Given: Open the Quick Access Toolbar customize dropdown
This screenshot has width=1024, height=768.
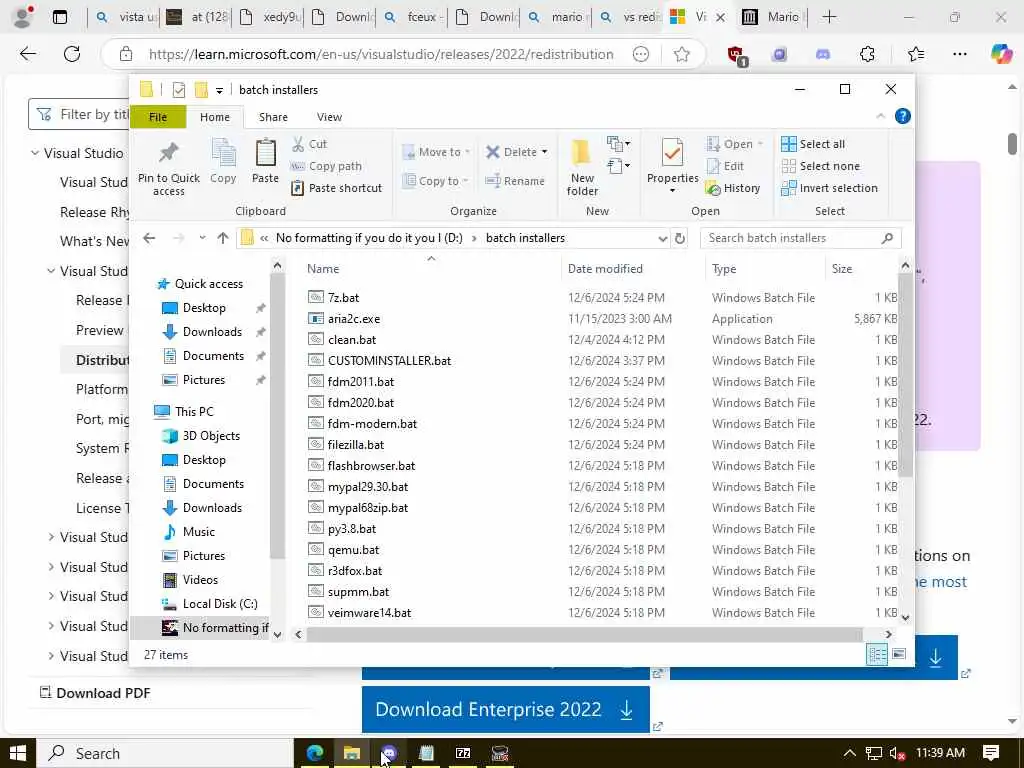Looking at the screenshot, I should click(219, 90).
